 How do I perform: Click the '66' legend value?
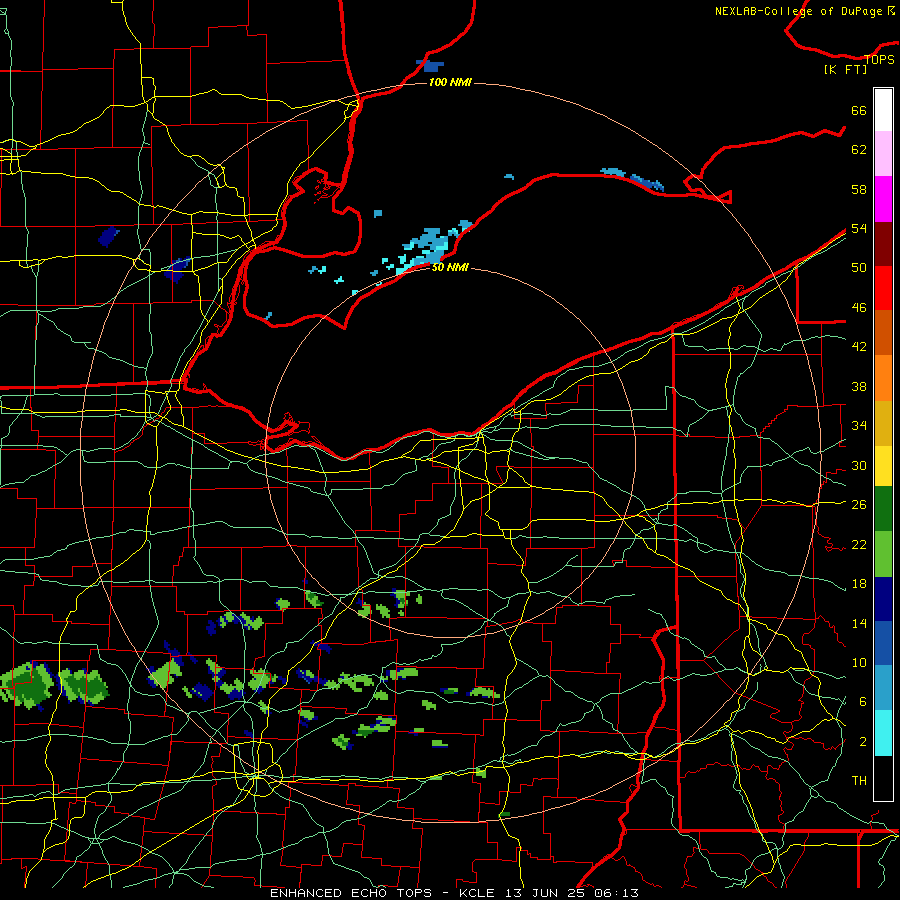click(859, 110)
